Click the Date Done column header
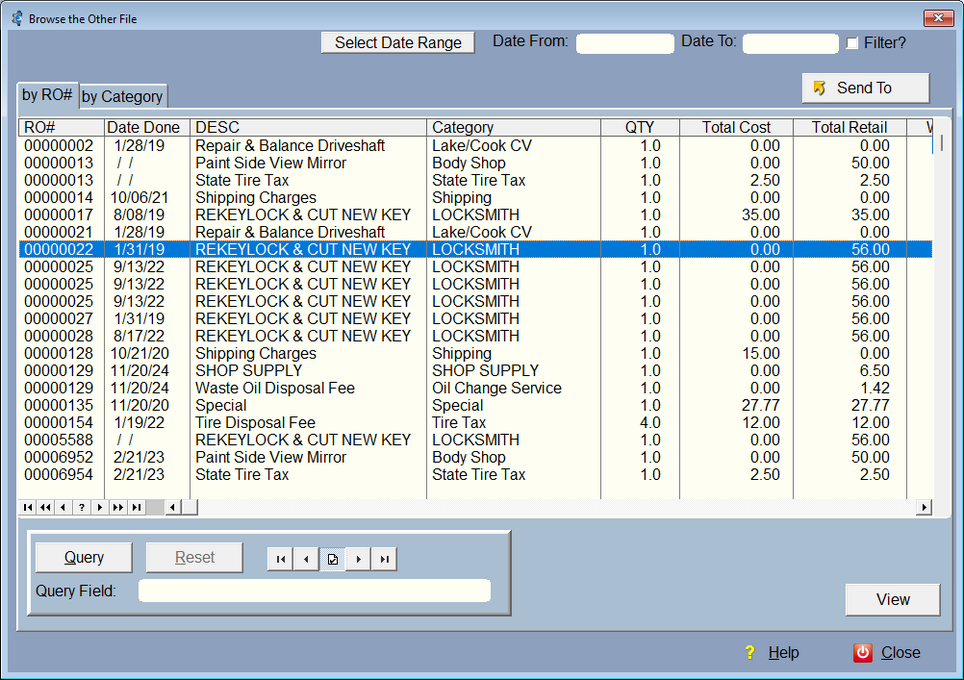Viewport: 964px width, 680px height. pyautogui.click(x=147, y=127)
